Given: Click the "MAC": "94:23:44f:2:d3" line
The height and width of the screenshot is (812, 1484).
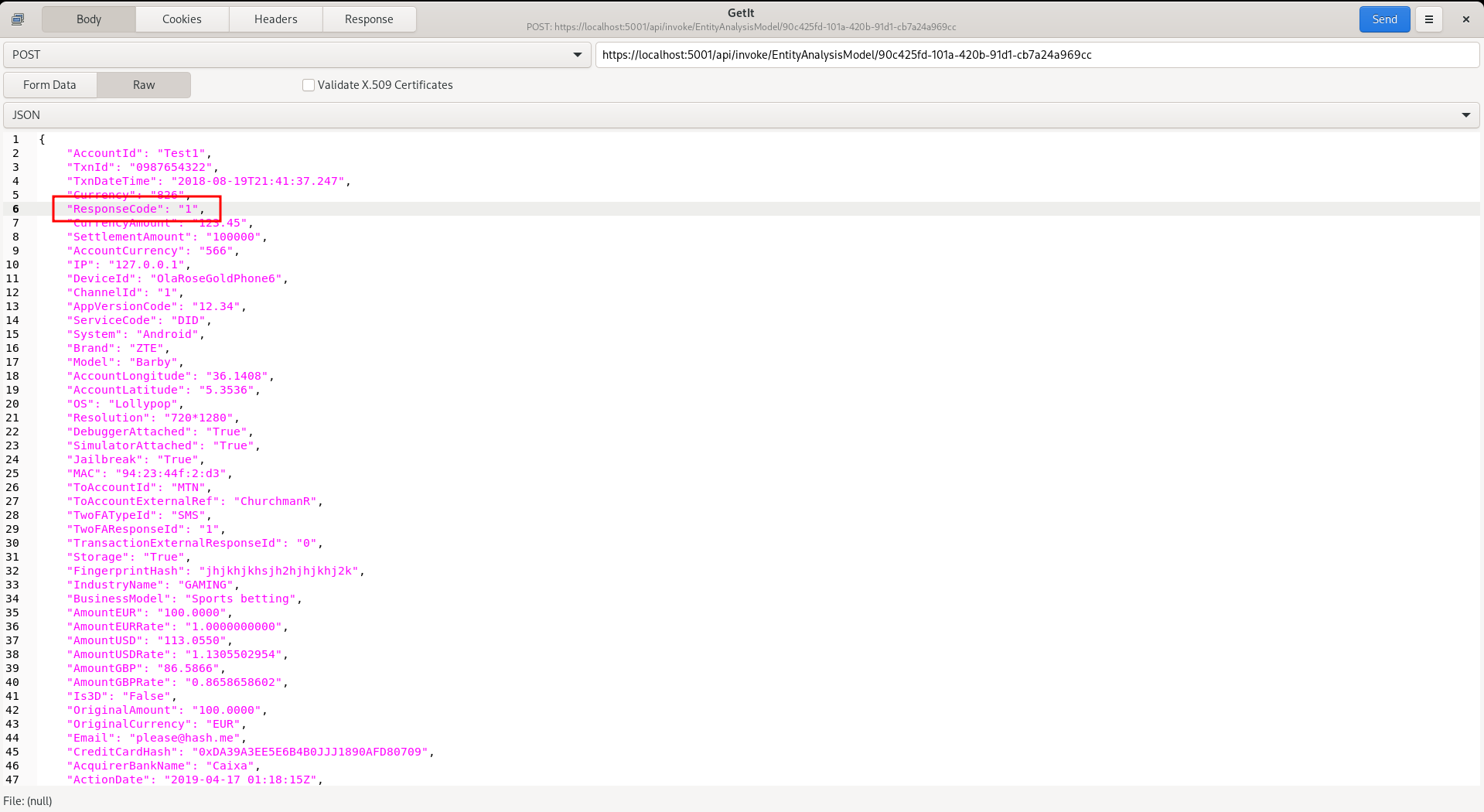Looking at the screenshot, I should (149, 473).
